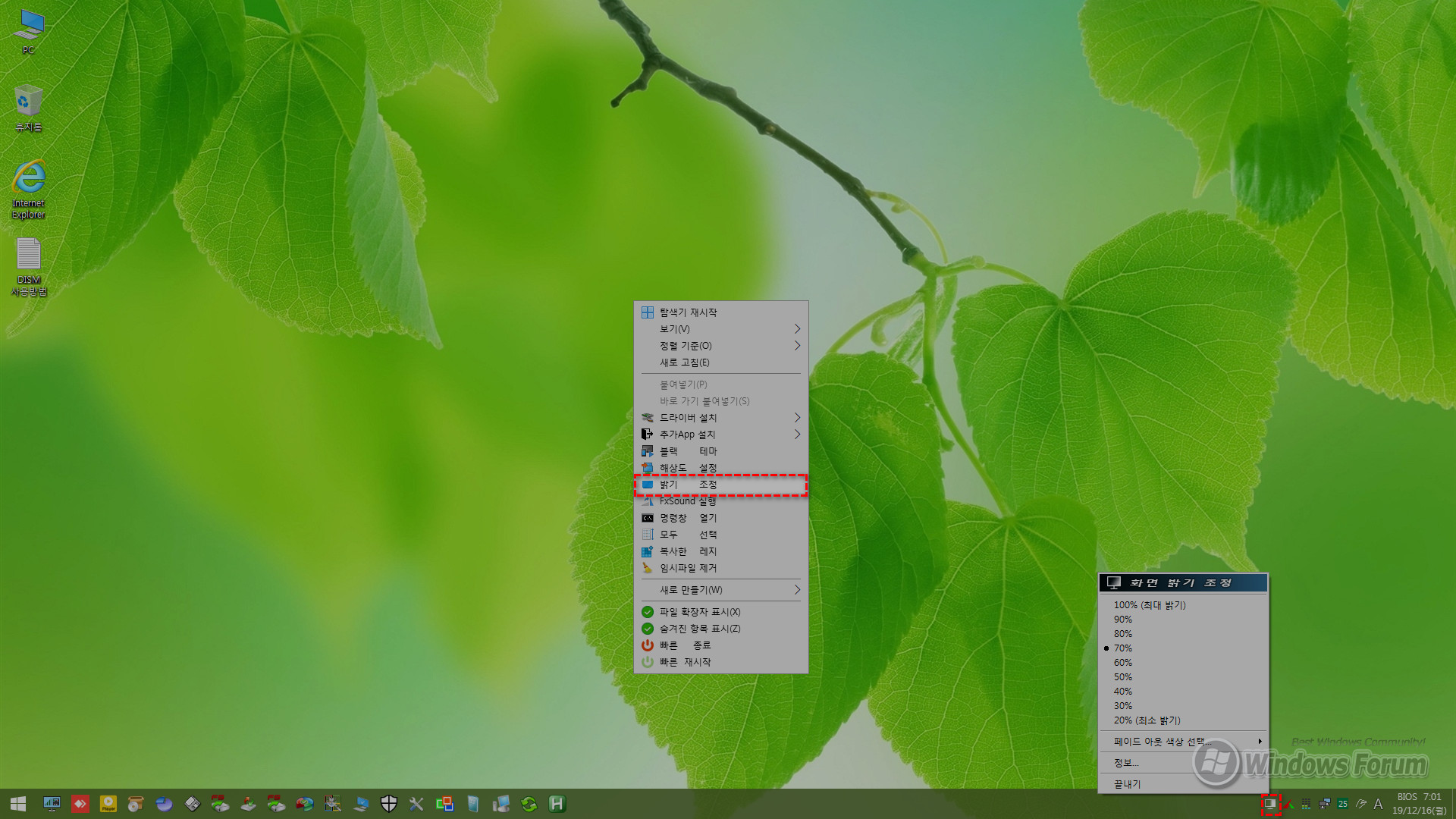Viewport: 1456px width, 819px height.
Task: Open the PC desktop icon
Action: click(28, 32)
